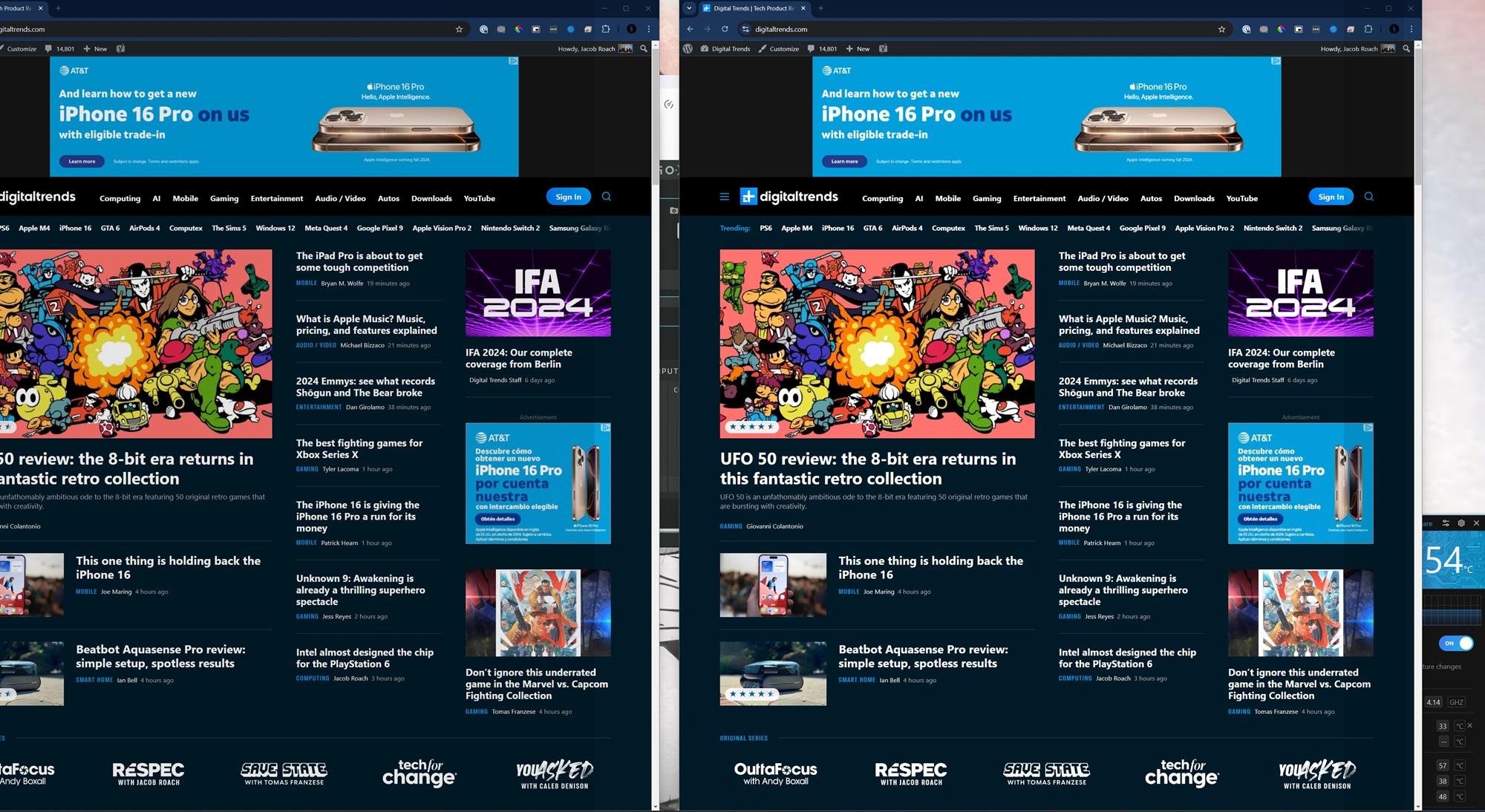
Task: Click the UFO 50 review thumbnail image
Action: point(876,343)
